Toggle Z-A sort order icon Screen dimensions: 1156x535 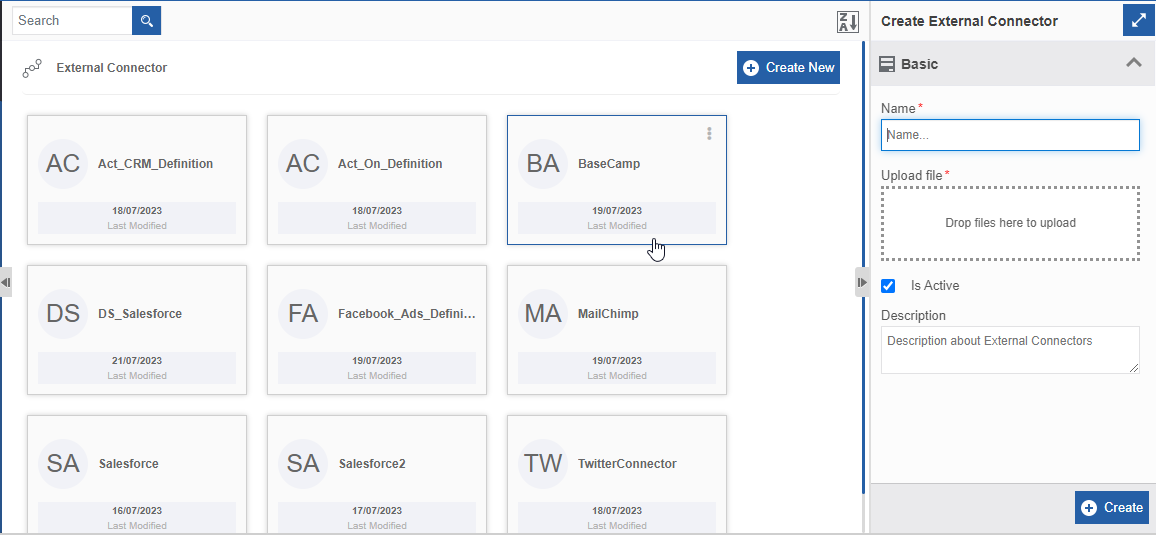click(x=848, y=22)
